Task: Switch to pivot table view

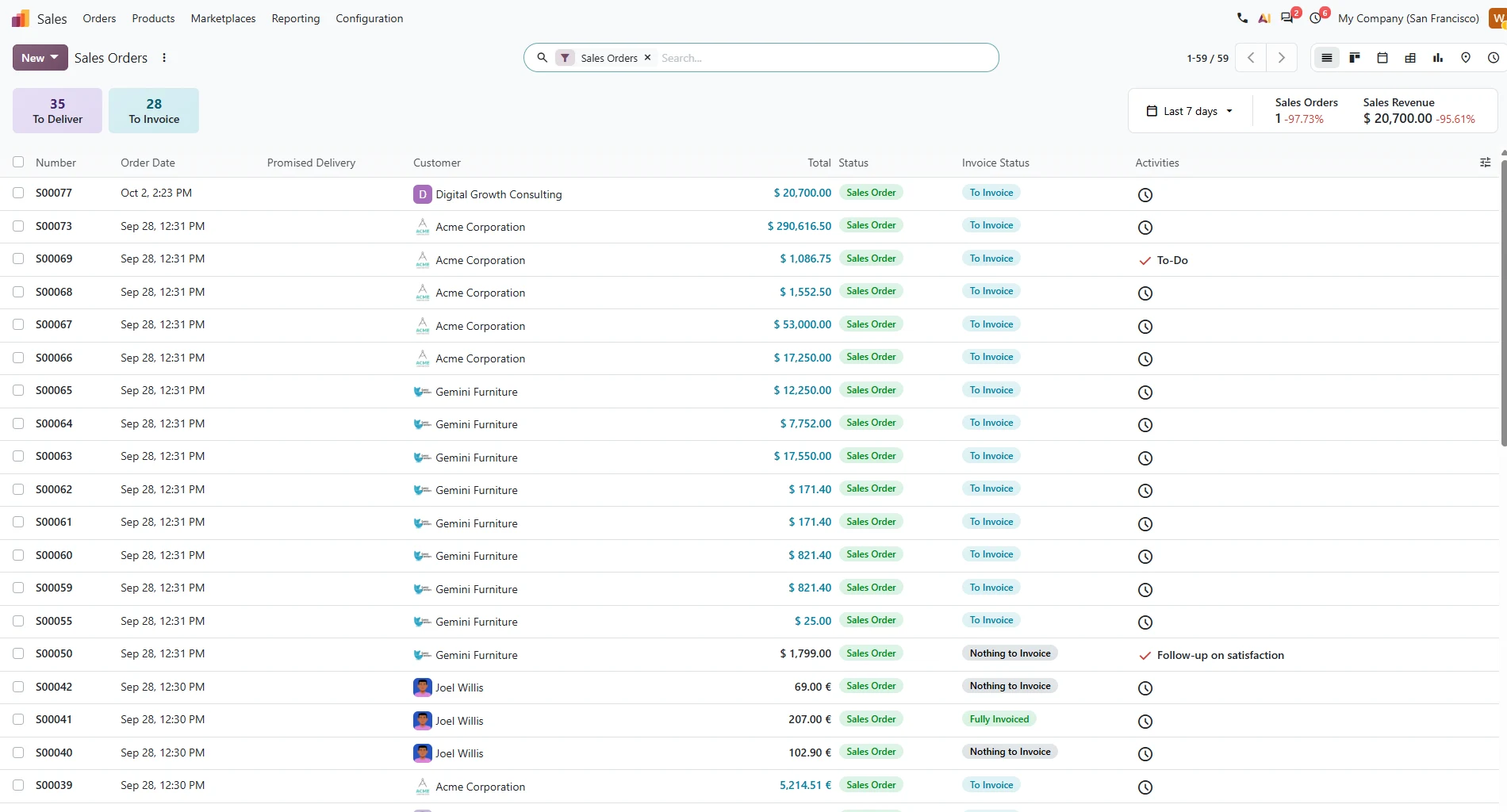Action: 1410,58
